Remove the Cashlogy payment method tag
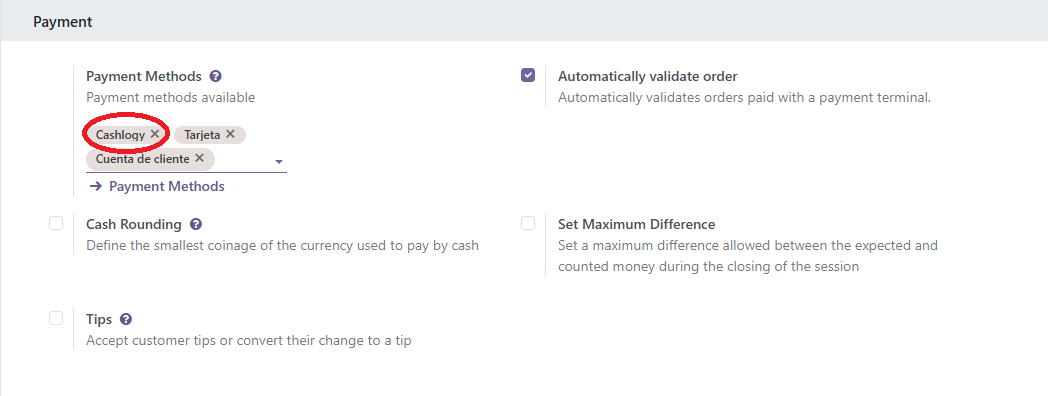Screen dimensions: 1048x396 point(155,134)
